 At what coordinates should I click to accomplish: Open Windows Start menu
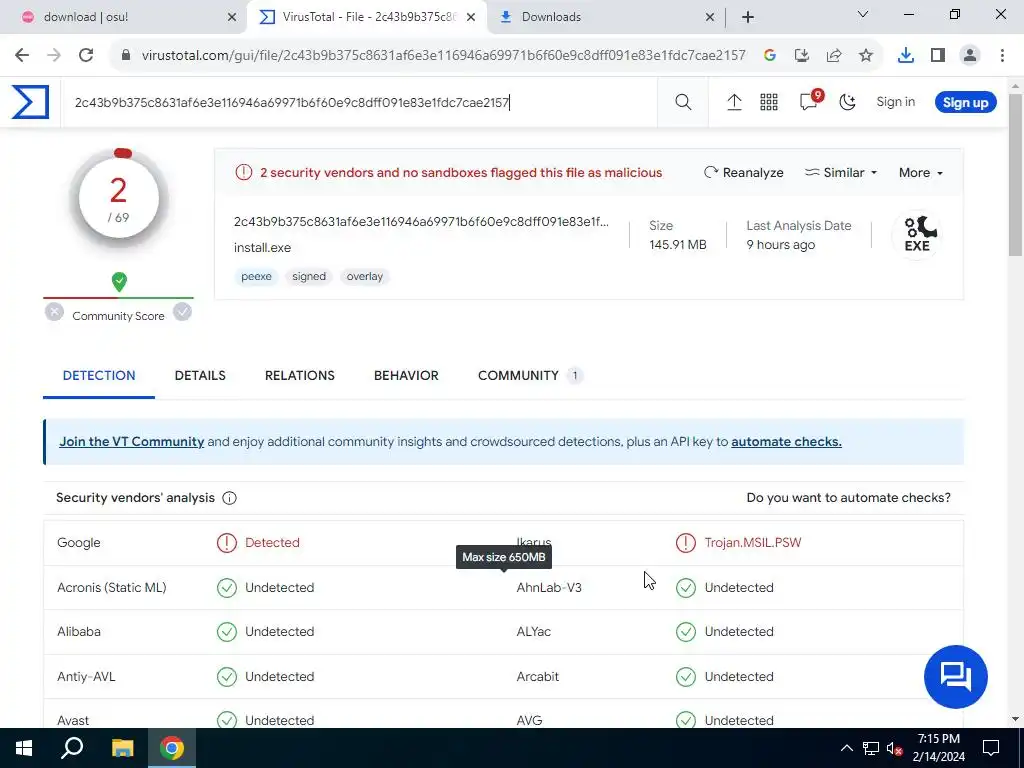(24, 748)
